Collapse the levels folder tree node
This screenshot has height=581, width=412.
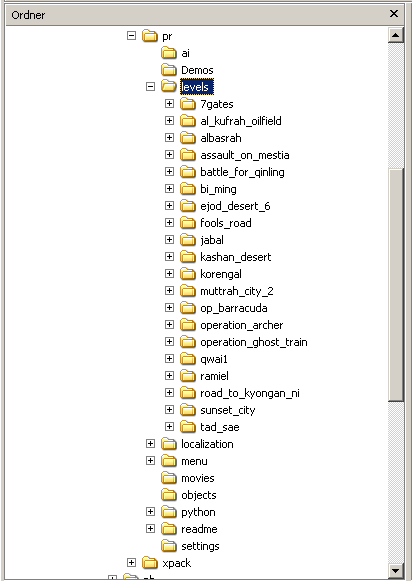point(150,87)
